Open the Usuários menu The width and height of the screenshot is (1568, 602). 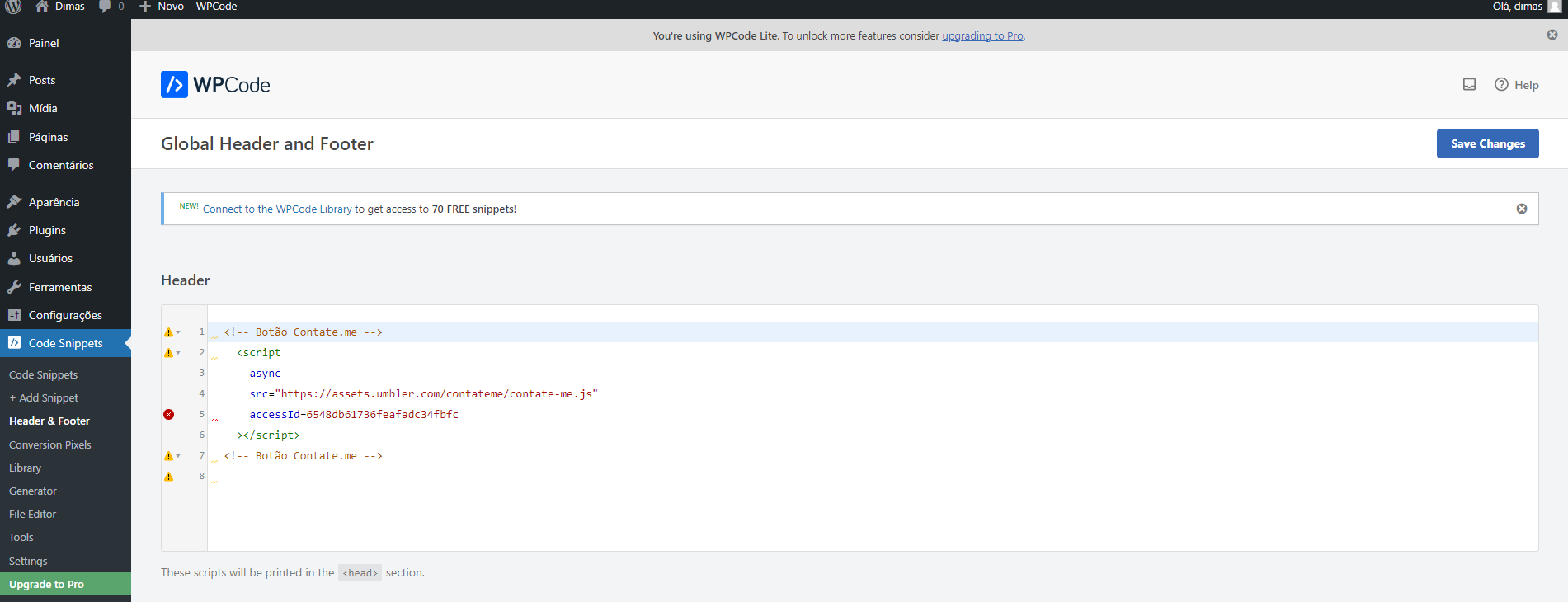[65, 258]
